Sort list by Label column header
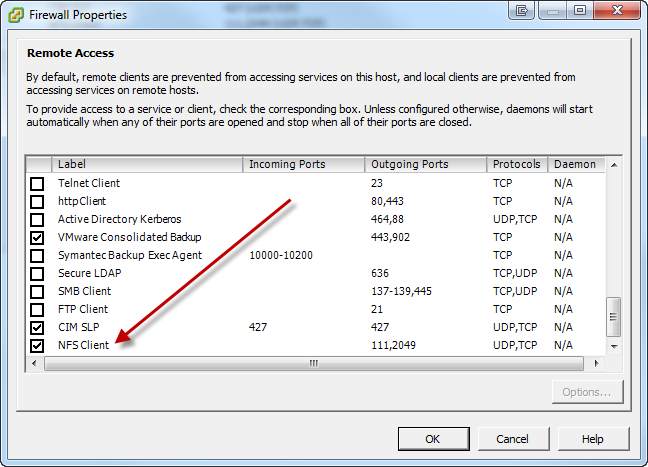 147,164
